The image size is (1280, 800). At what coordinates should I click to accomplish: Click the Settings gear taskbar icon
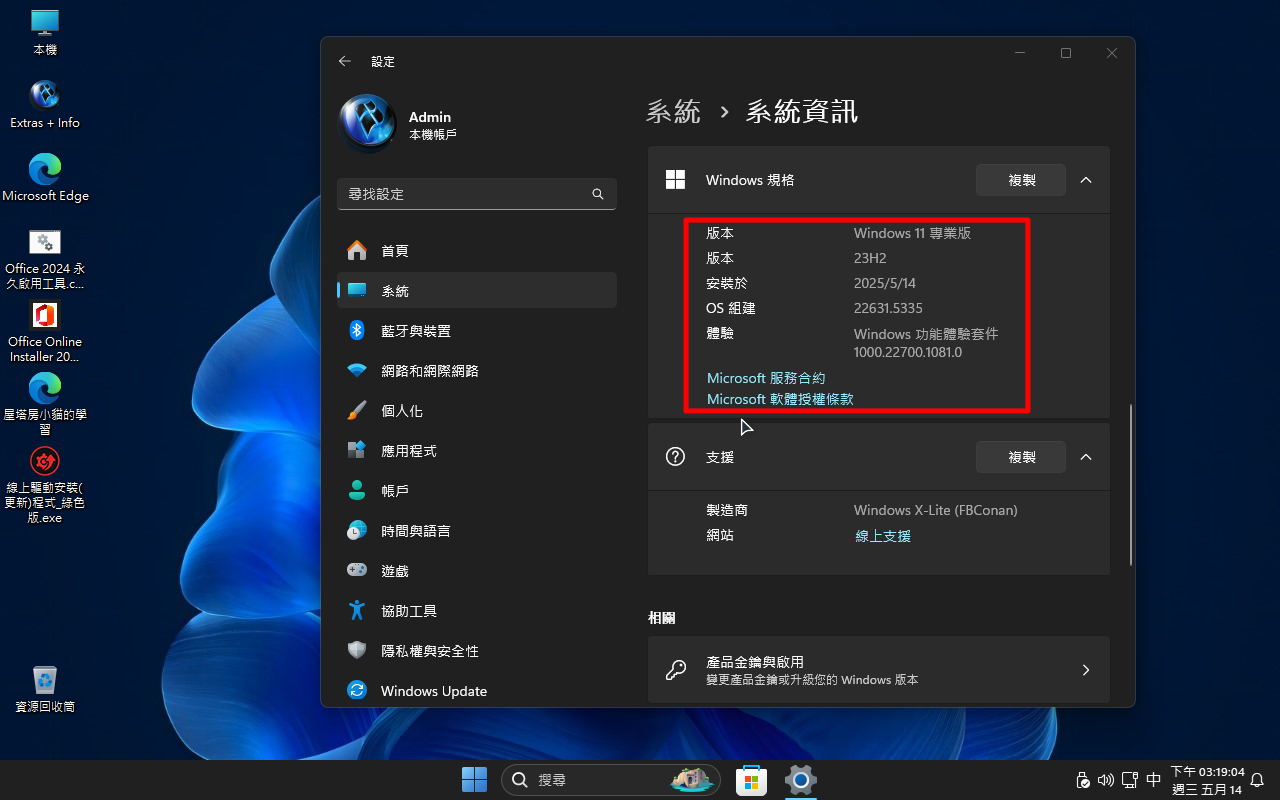click(801, 780)
